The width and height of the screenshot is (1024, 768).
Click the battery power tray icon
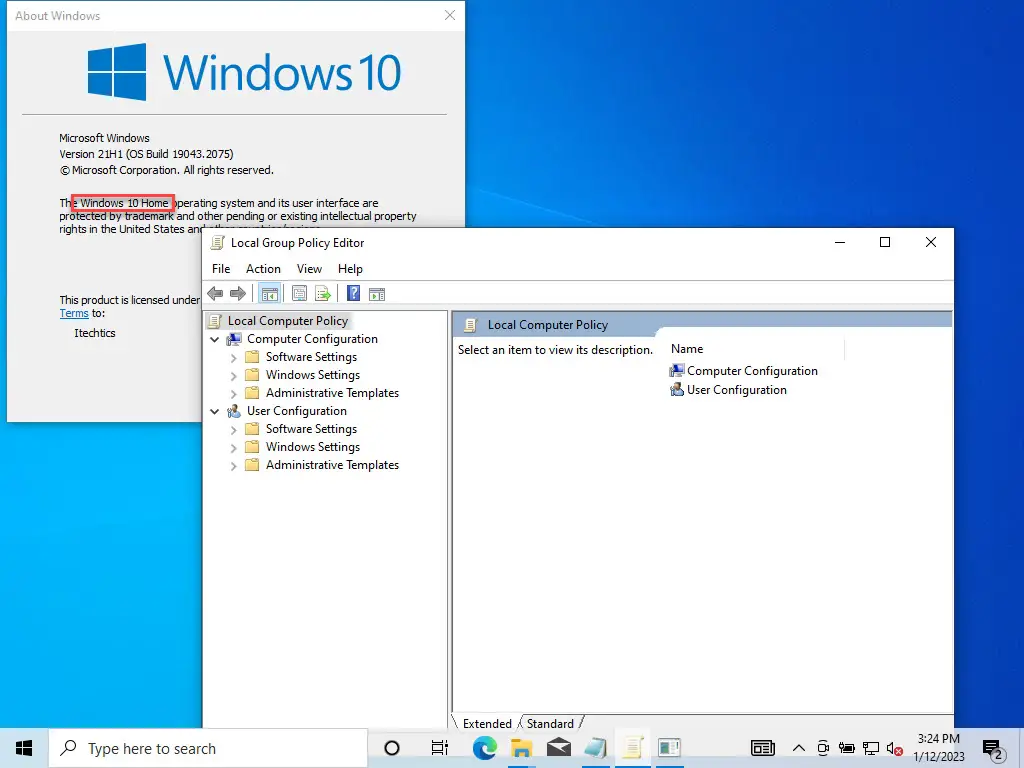[x=847, y=748]
